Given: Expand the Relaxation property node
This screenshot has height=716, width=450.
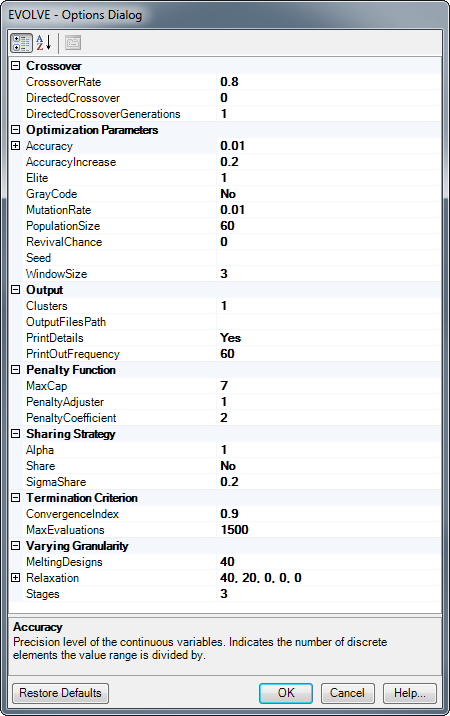Looking at the screenshot, I should (x=16, y=578).
